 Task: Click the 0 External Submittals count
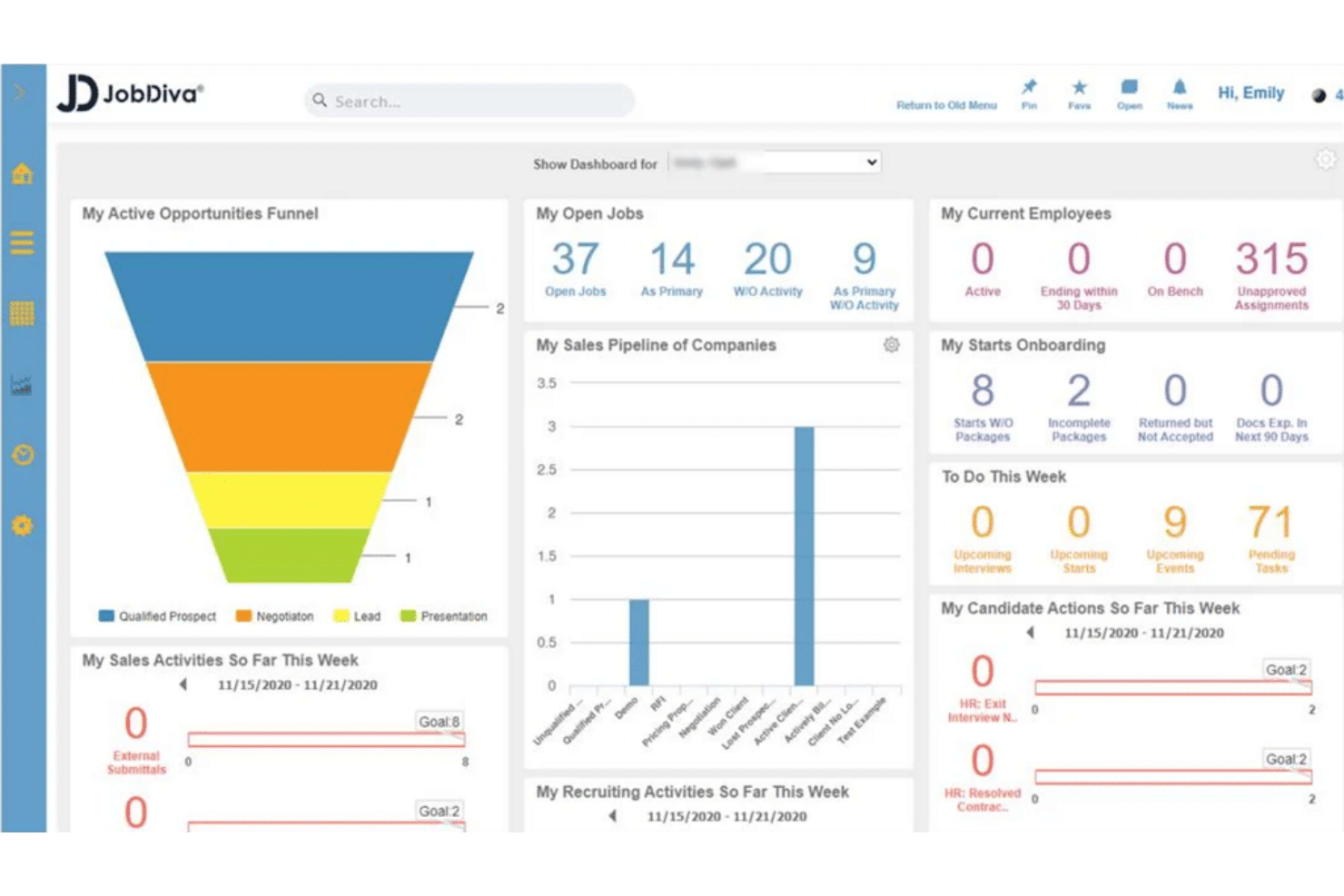pos(136,724)
